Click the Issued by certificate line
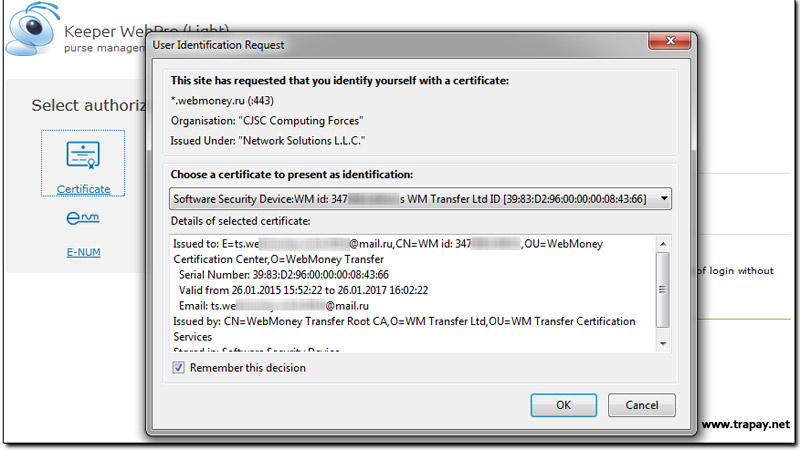Viewport: 800px width, 450px height. 404,329
